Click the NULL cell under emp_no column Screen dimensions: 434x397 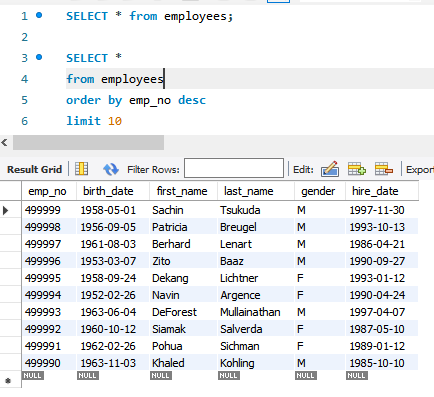point(33,376)
